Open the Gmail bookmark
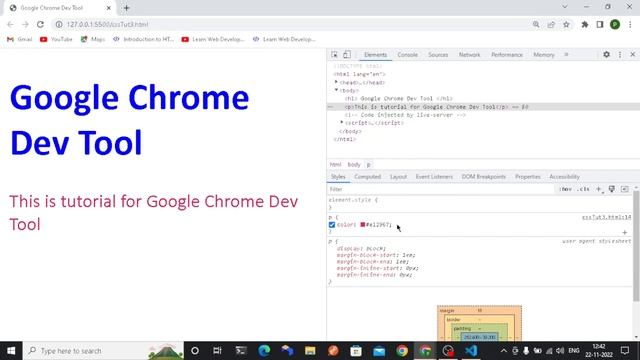The image size is (640, 360). click(x=20, y=39)
